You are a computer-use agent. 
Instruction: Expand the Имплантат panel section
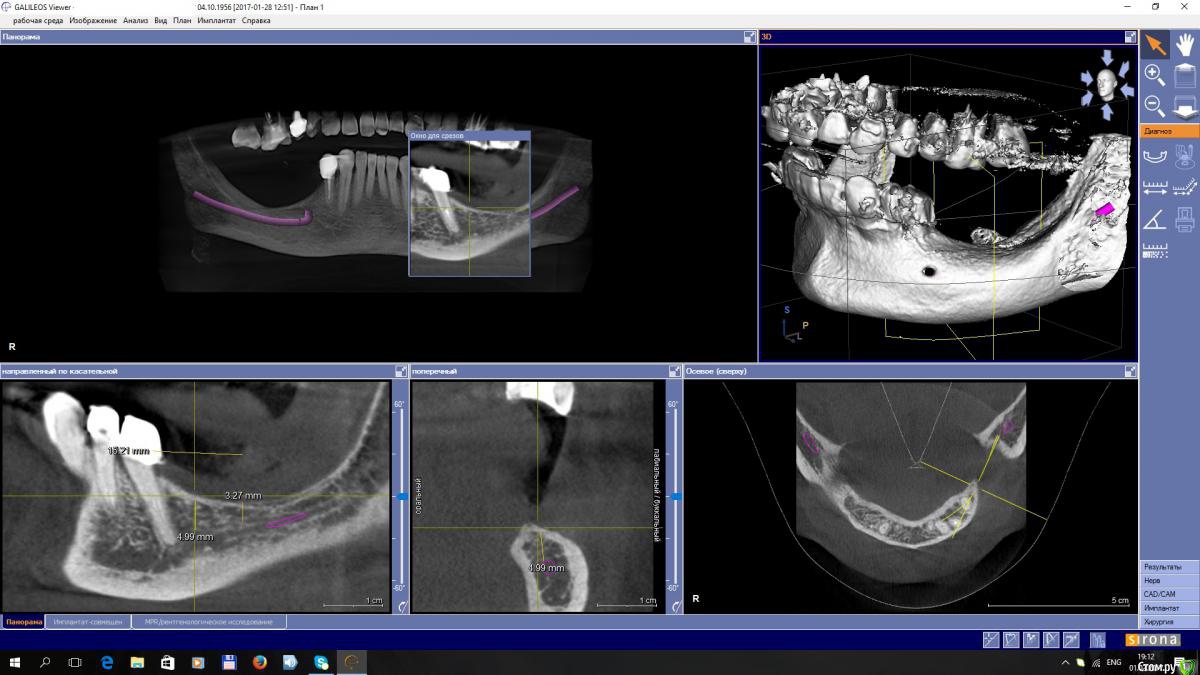[1169, 608]
